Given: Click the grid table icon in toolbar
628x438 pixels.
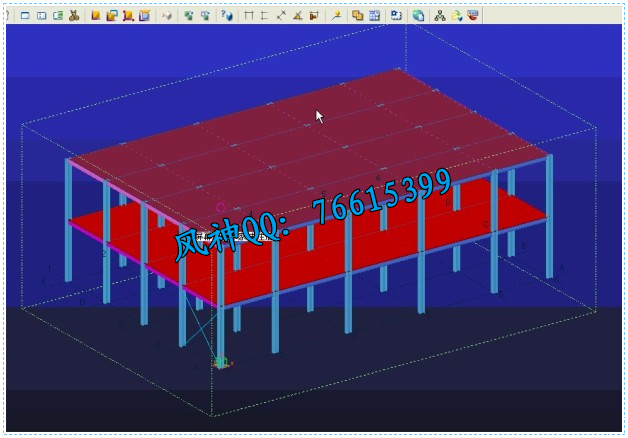Looking at the screenshot, I should 374,16.
